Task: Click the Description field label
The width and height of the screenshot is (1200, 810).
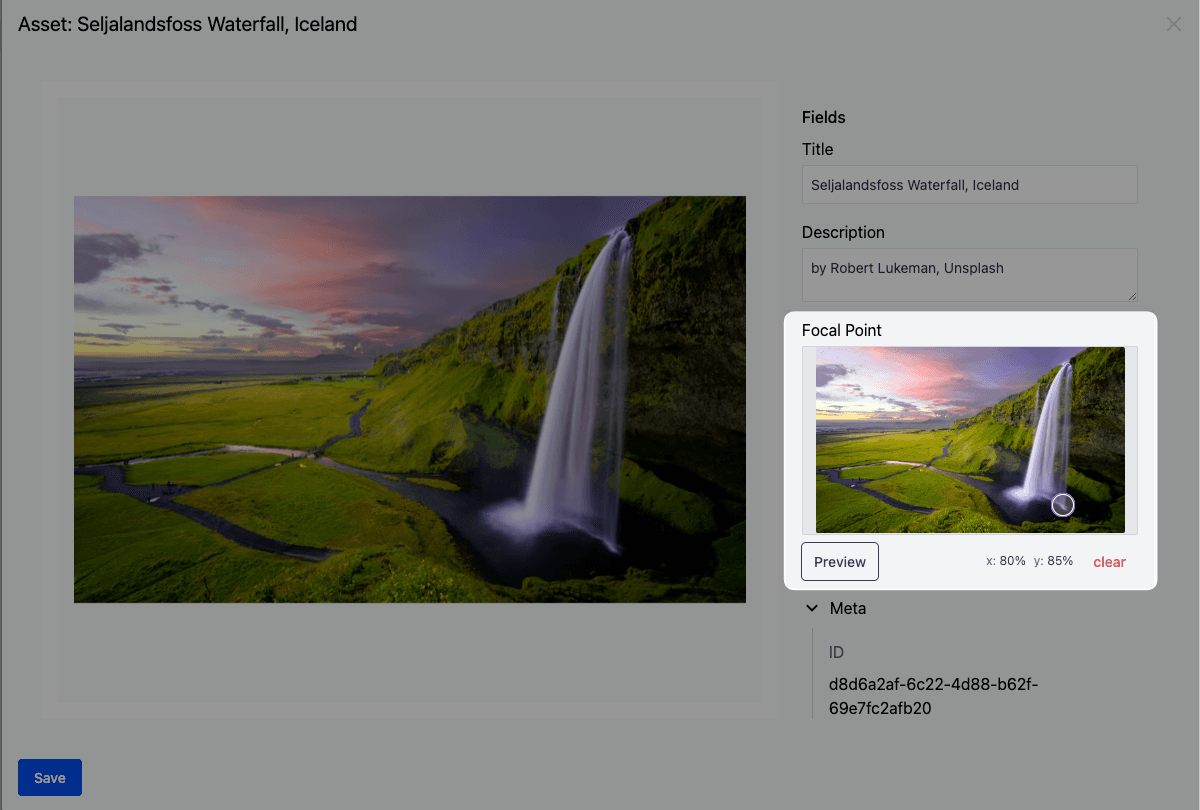Action: [843, 232]
